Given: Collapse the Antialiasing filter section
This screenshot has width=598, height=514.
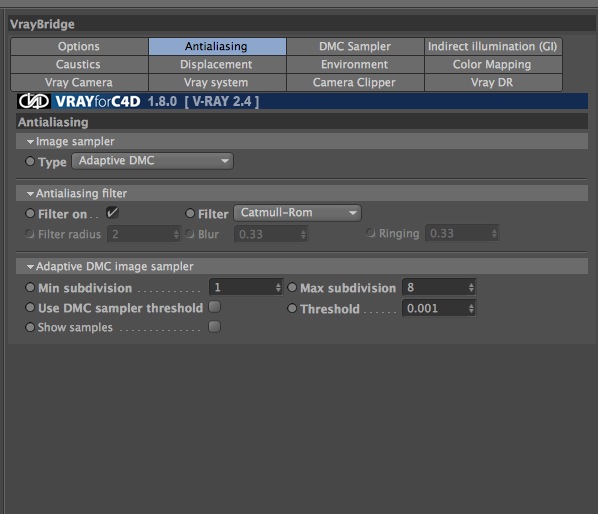Looking at the screenshot, I should point(30,194).
